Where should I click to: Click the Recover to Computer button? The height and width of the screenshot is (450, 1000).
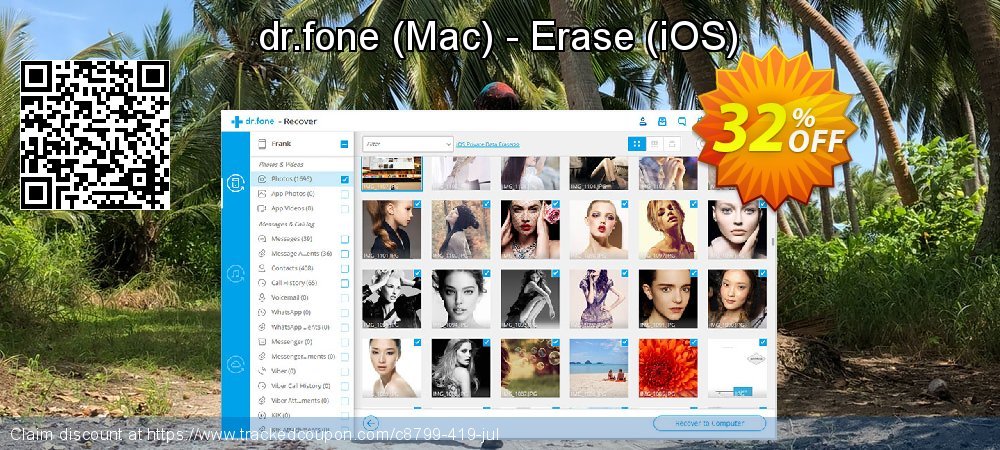pos(709,423)
